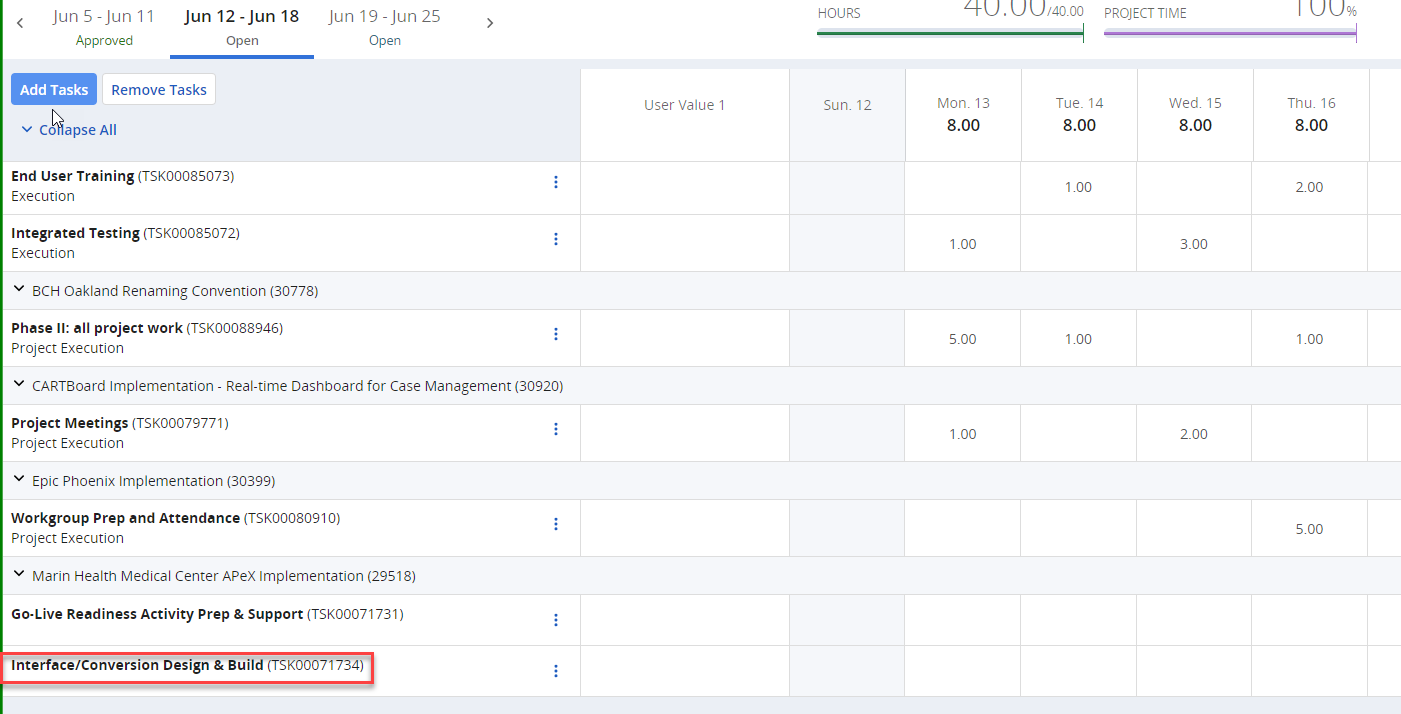Collapse the Epic Phoenix Implementation group
The height and width of the screenshot is (714, 1401).
coord(18,480)
